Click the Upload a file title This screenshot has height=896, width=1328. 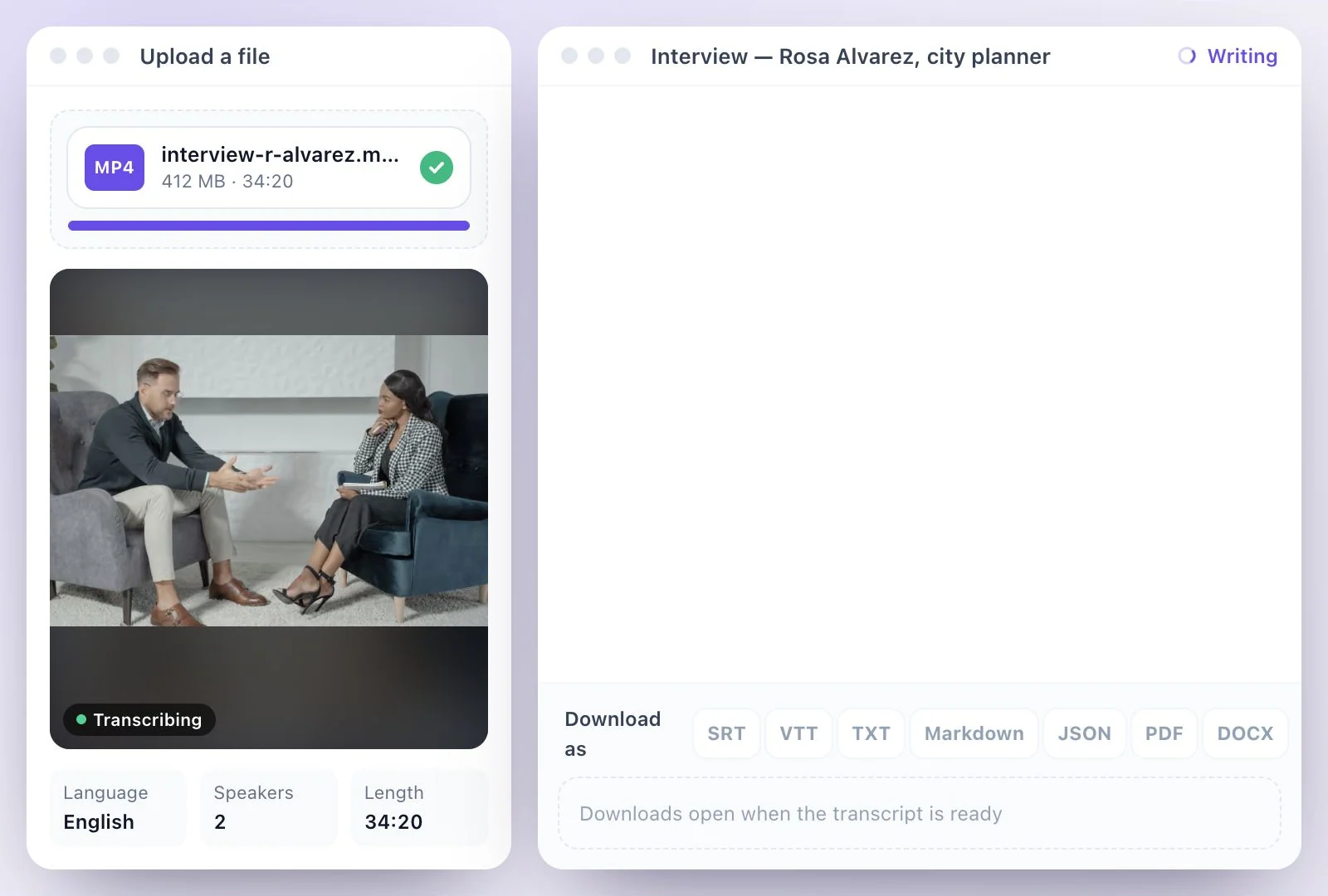click(x=205, y=56)
